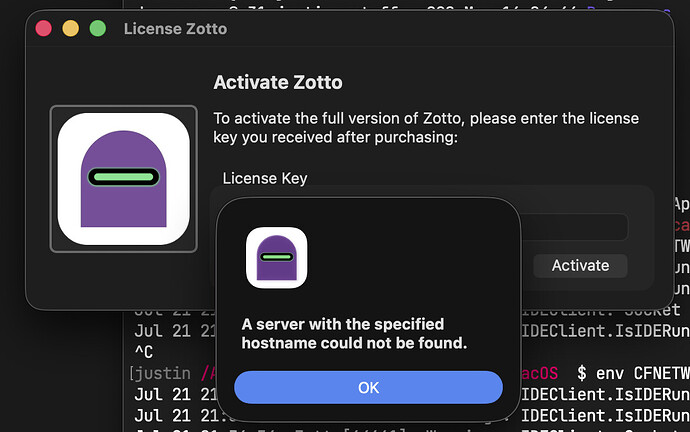Click the 'License Zotto' window title
This screenshot has height=432, width=690.
pos(175,29)
